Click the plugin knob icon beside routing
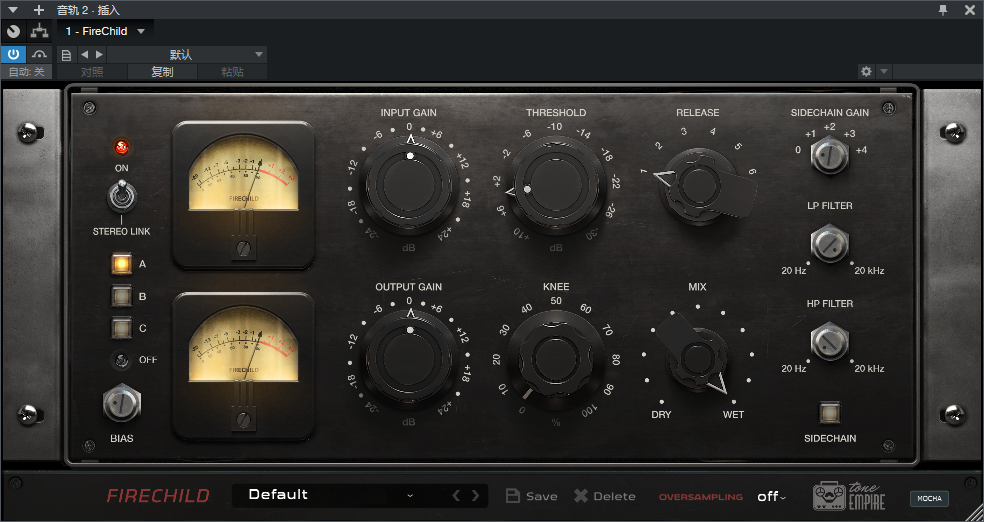Viewport: 984px width, 522px height. point(13,31)
